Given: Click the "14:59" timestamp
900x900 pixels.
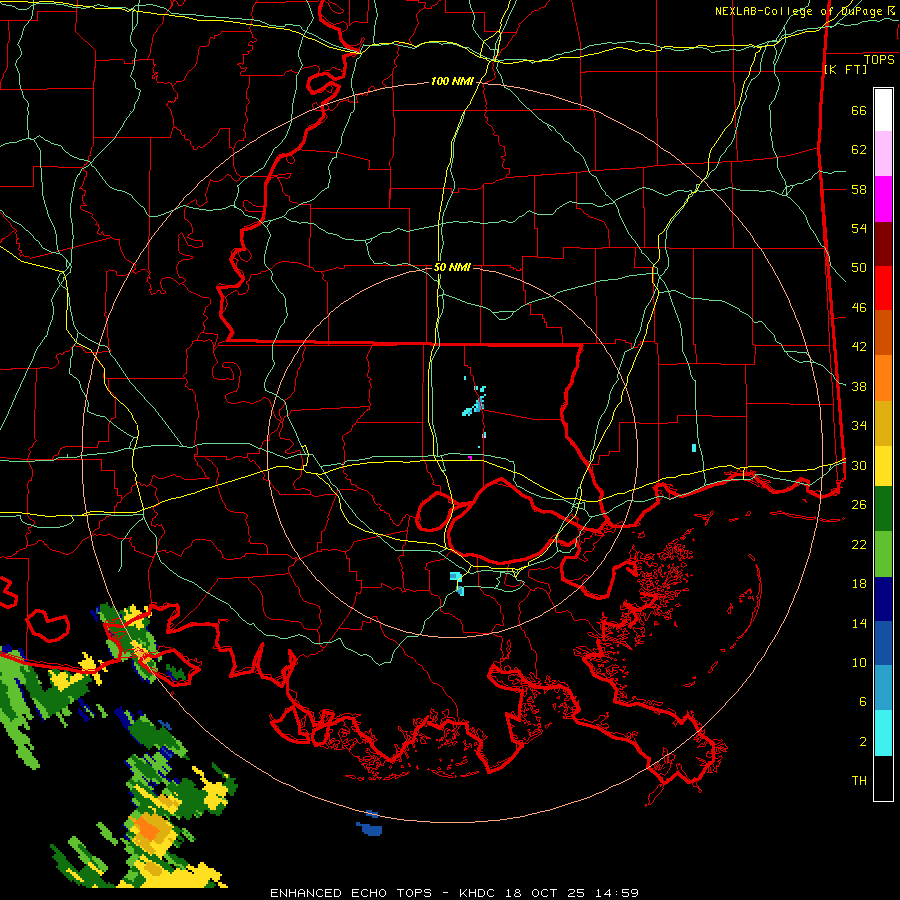Looking at the screenshot, I should tap(618, 893).
